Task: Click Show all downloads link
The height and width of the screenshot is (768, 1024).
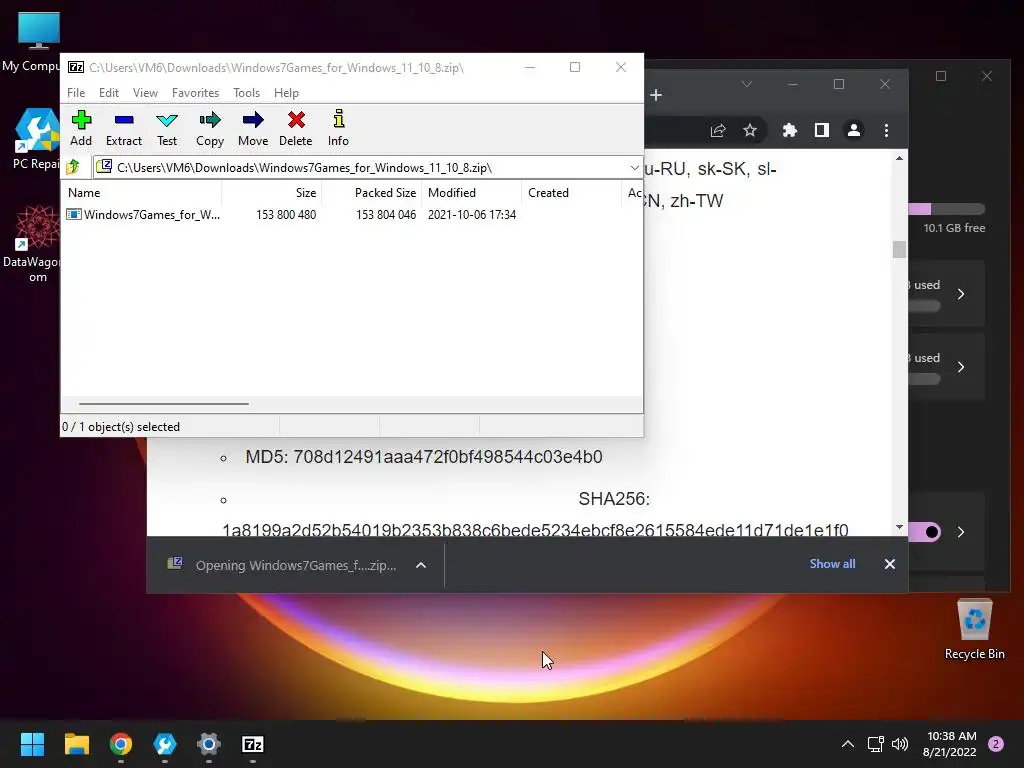Action: 832,564
